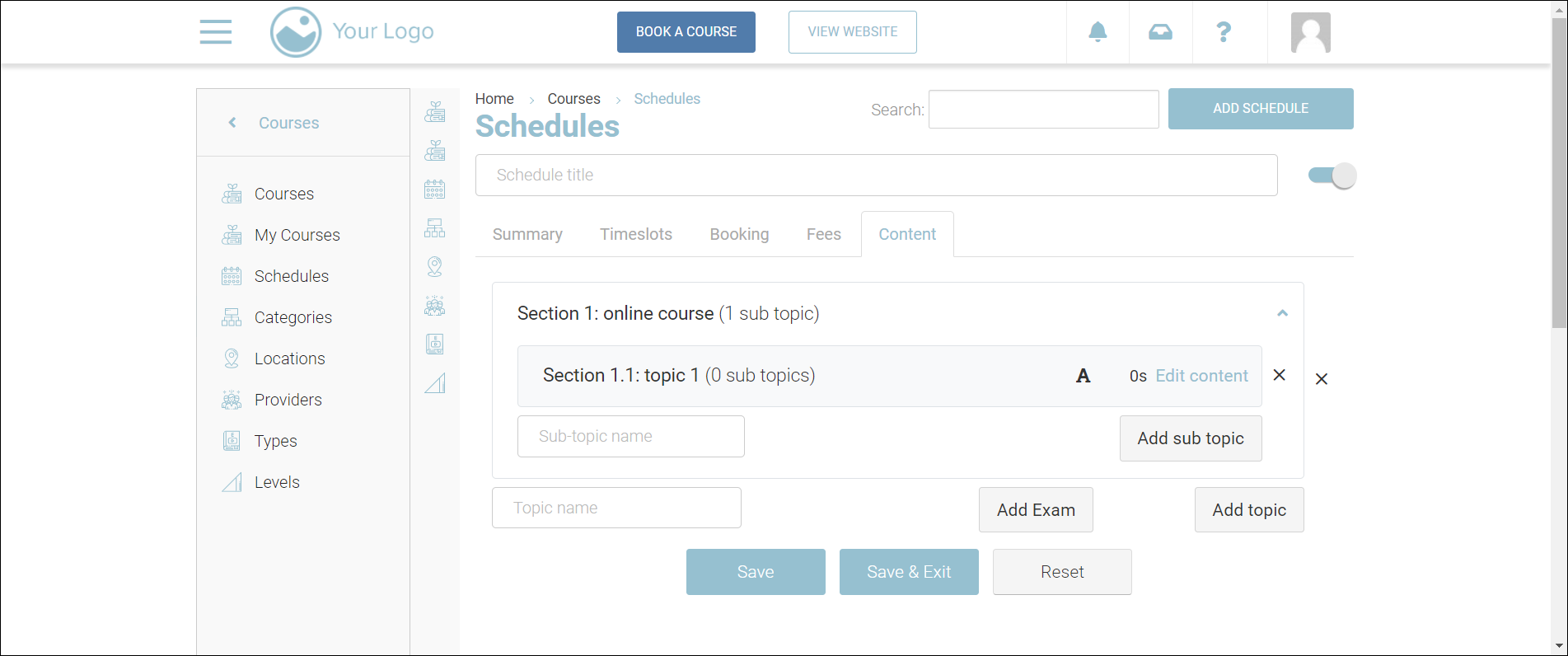Click the Locations pin icon in the mini sidebar

point(435,266)
